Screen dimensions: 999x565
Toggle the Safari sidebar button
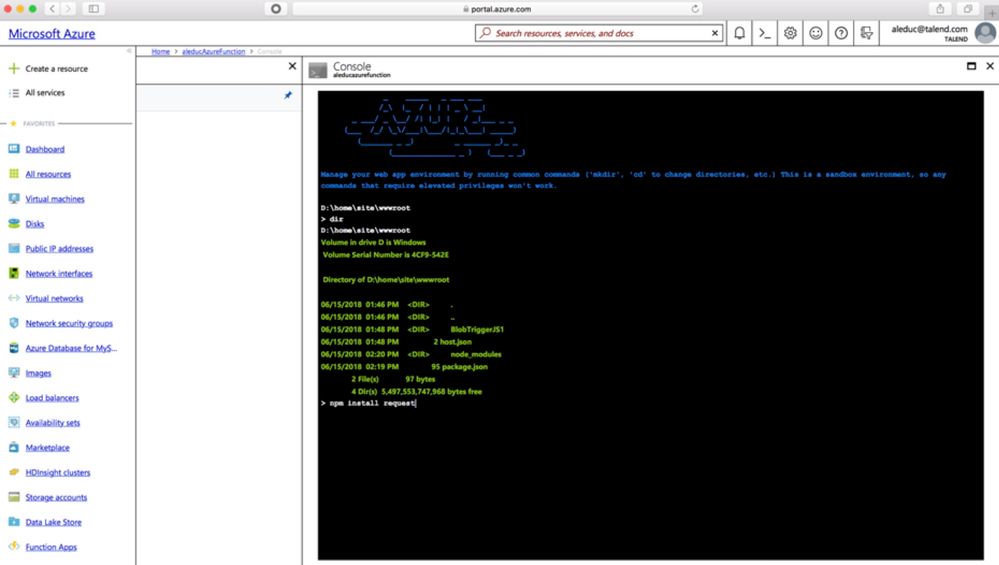coord(93,9)
